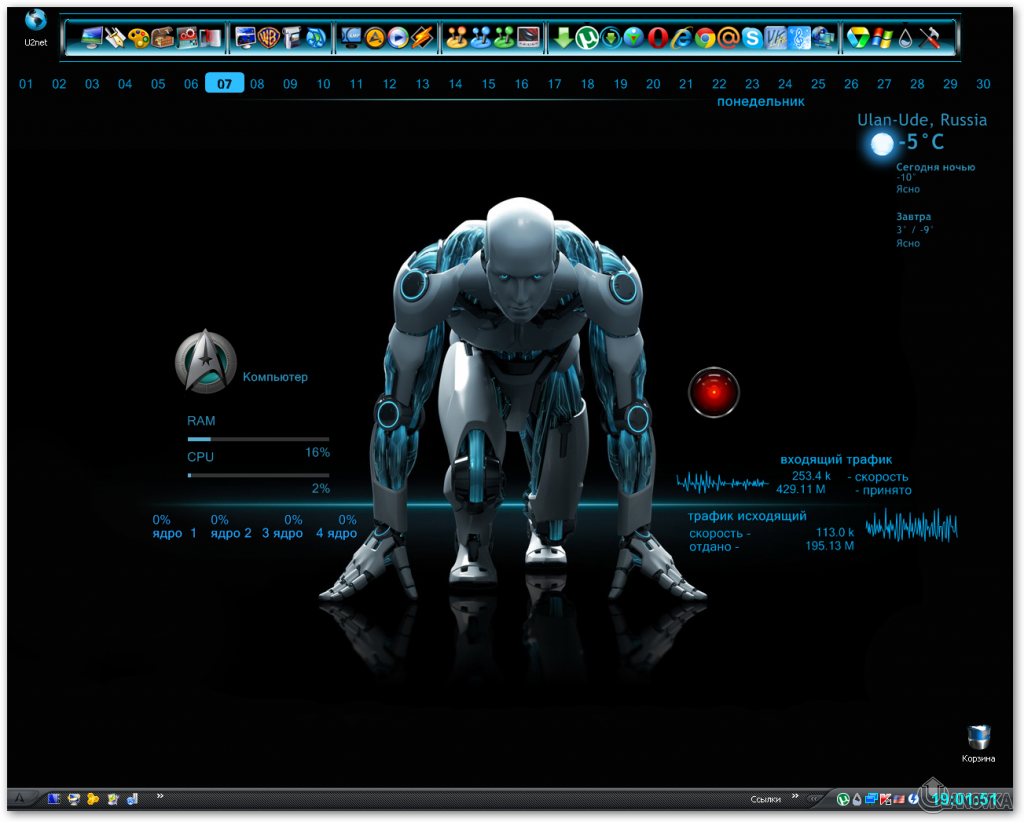Open the Opera browser icon
This screenshot has width=1024, height=822.
(657, 38)
